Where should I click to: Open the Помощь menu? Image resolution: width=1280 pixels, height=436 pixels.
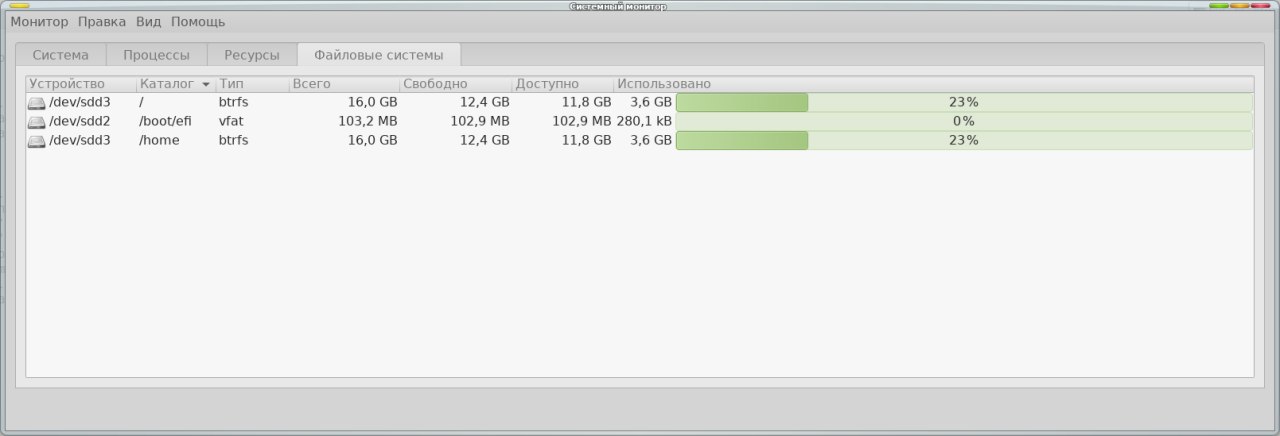pyautogui.click(x=198, y=21)
